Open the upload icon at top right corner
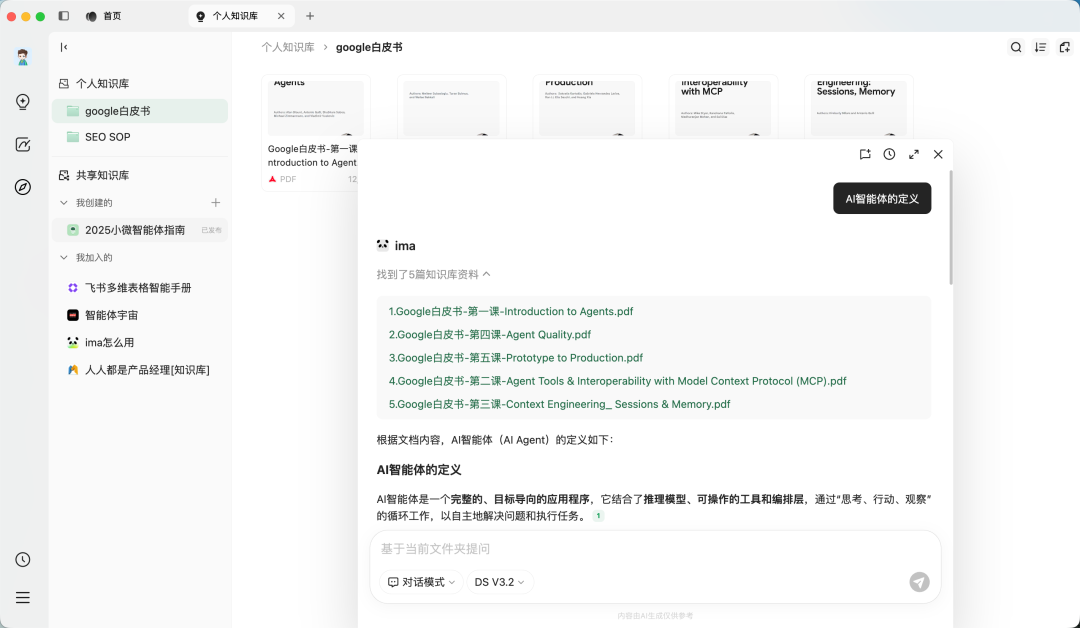 pyautogui.click(x=1064, y=47)
